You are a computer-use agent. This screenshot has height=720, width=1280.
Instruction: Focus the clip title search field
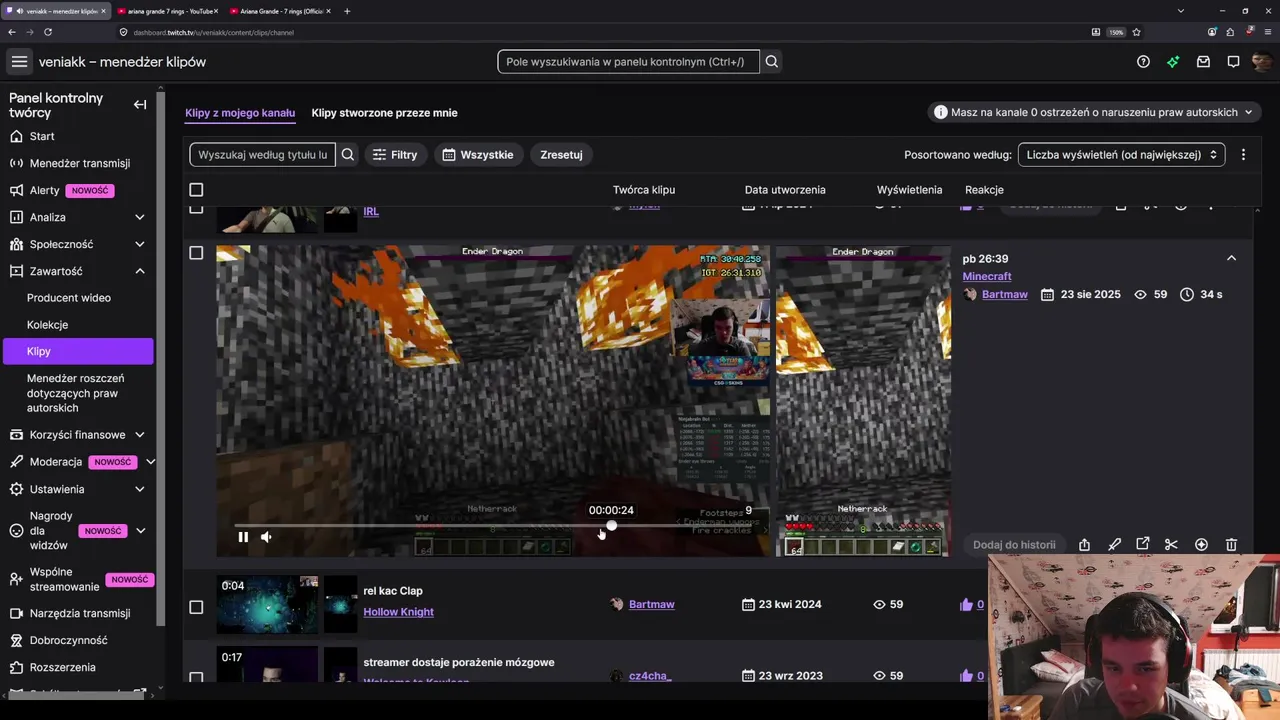click(x=263, y=155)
